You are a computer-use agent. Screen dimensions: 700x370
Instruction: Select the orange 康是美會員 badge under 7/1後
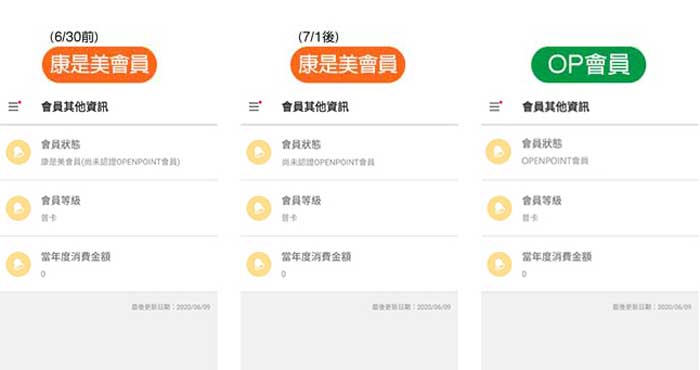pos(347,65)
